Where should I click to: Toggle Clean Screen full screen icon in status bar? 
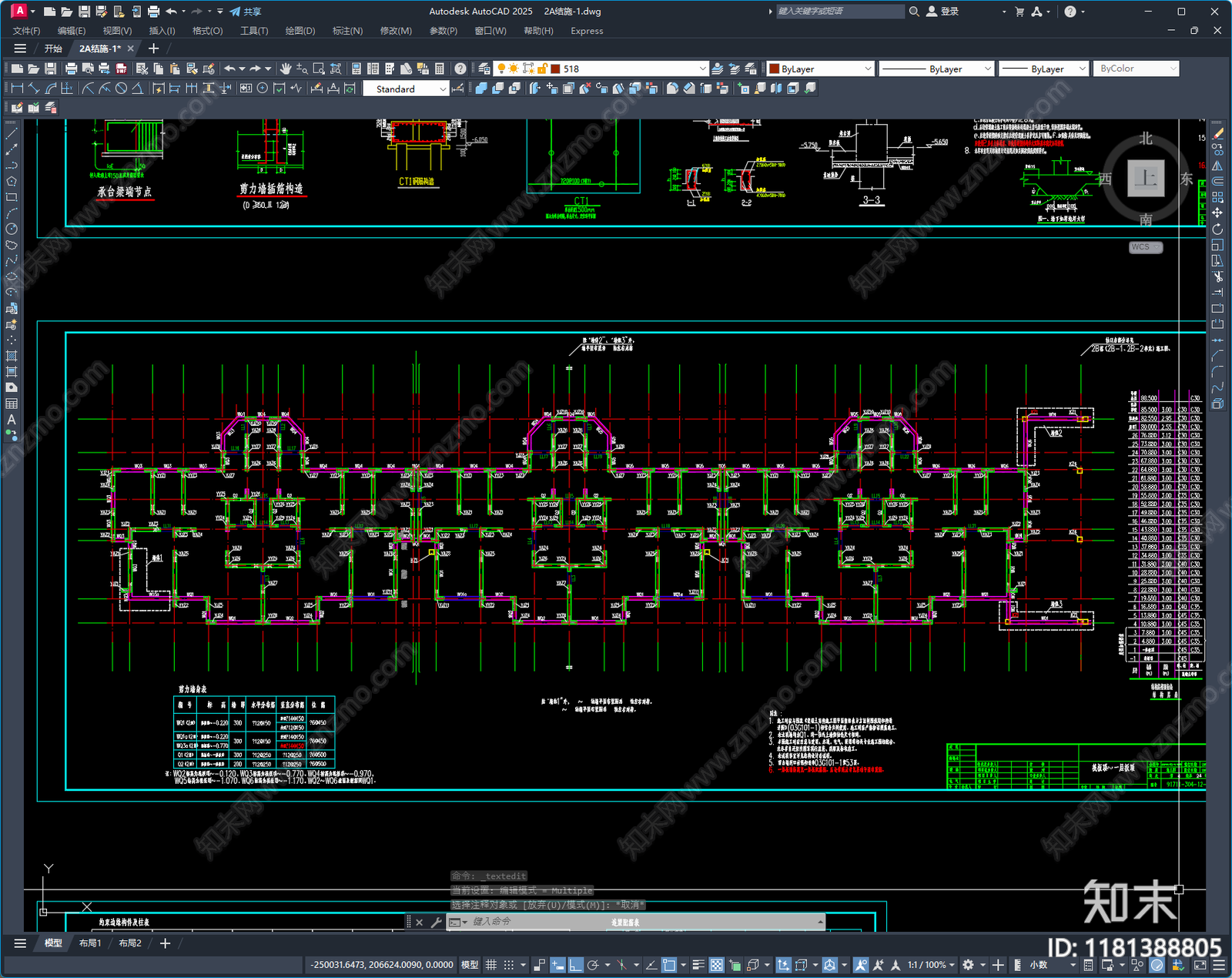point(1200,965)
